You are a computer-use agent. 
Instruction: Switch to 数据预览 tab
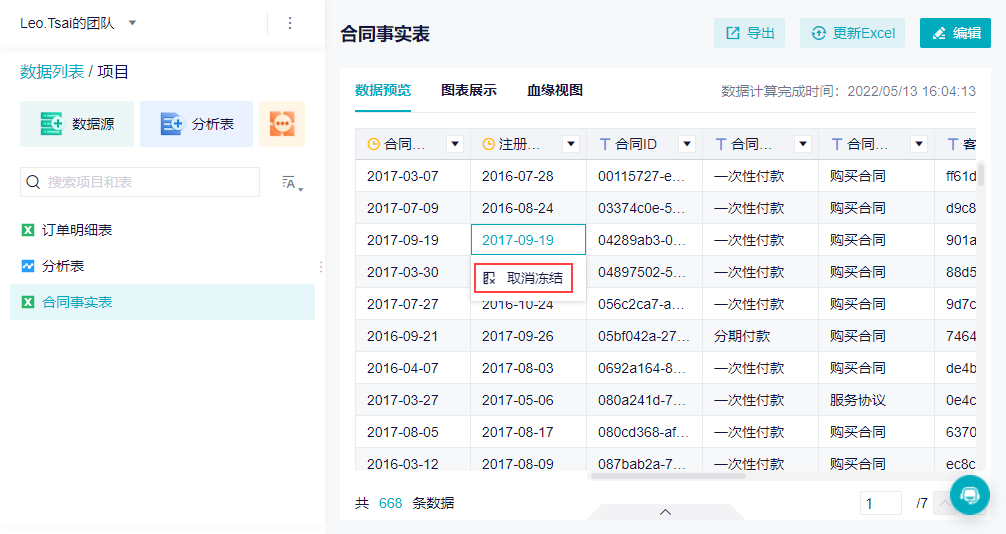tap(383, 90)
